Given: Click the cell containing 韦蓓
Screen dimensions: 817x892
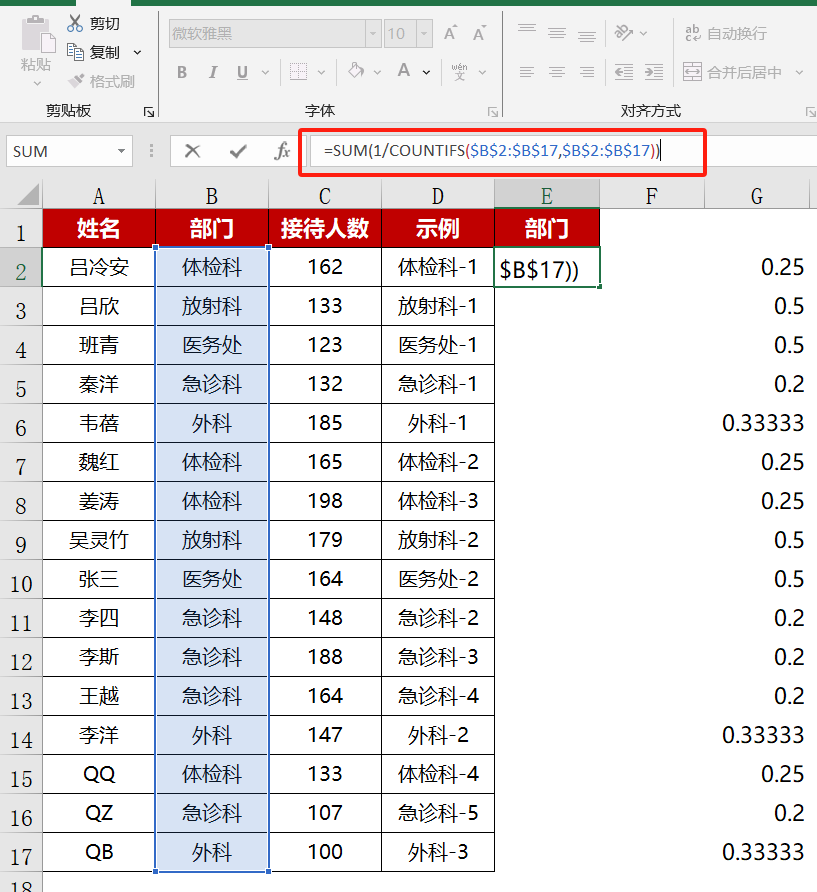Looking at the screenshot, I should 98,423.
